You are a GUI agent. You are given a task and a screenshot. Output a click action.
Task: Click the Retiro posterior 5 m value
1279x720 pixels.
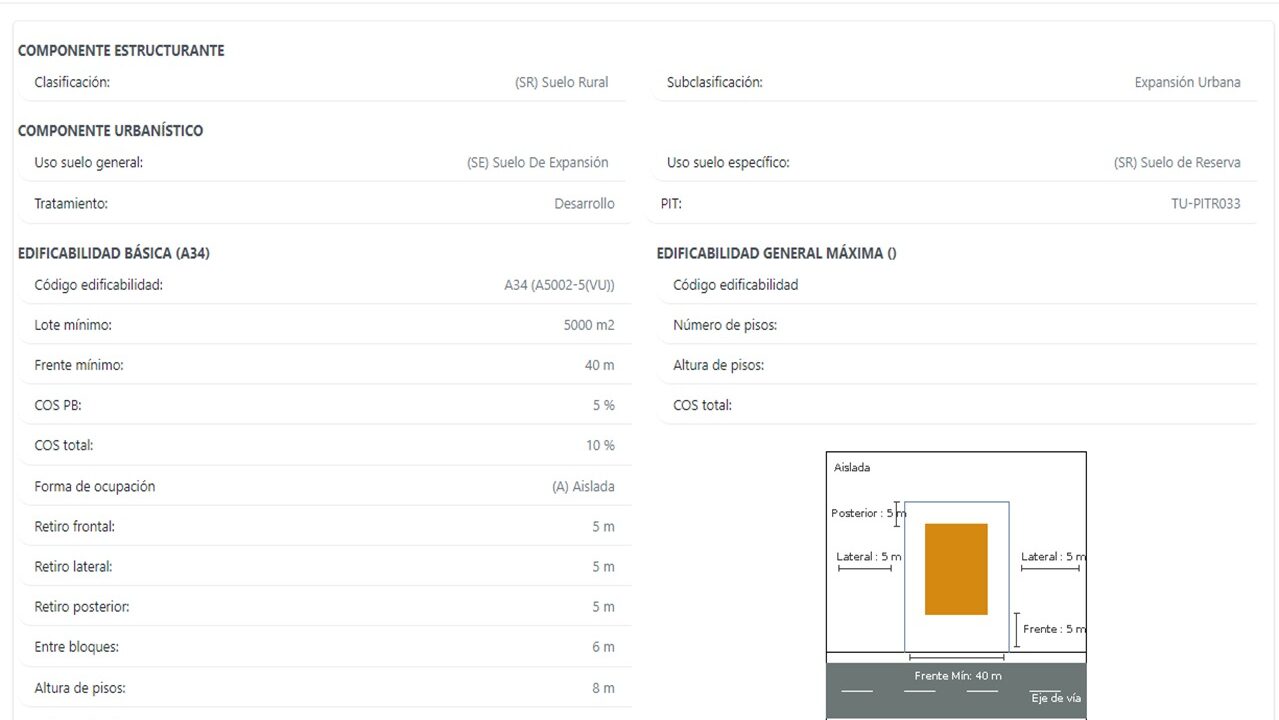(x=603, y=607)
